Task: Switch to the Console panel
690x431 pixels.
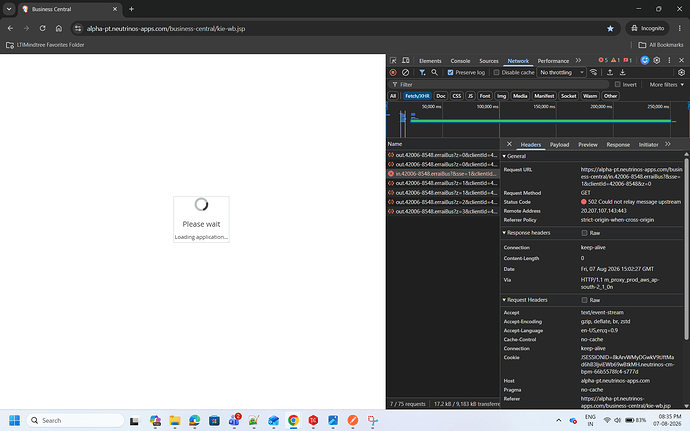Action: point(460,61)
